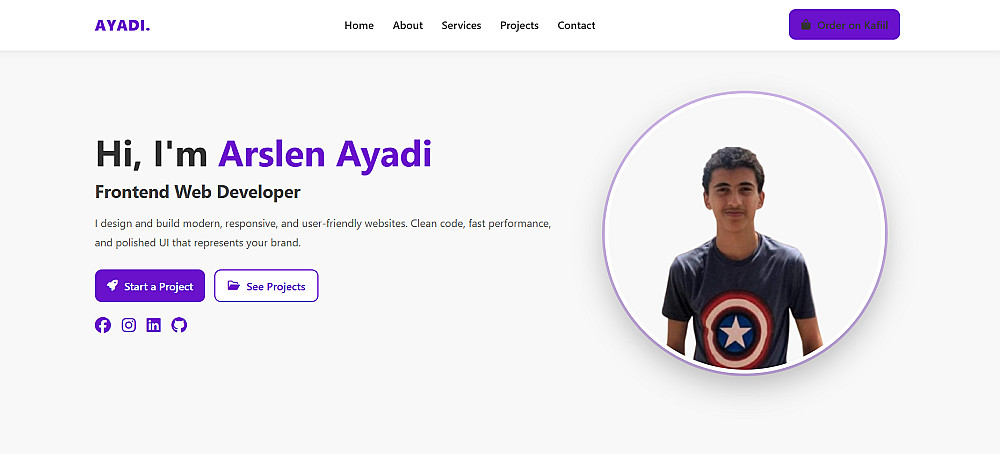Click the See Projects outlined button text
This screenshot has height=454, width=1000.
click(x=276, y=287)
